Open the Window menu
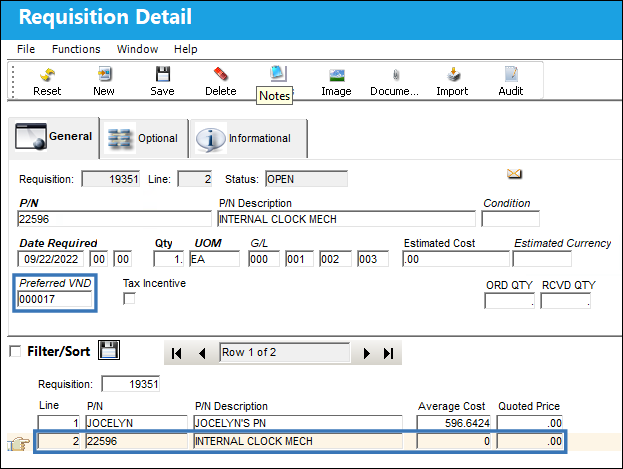 click(x=137, y=49)
